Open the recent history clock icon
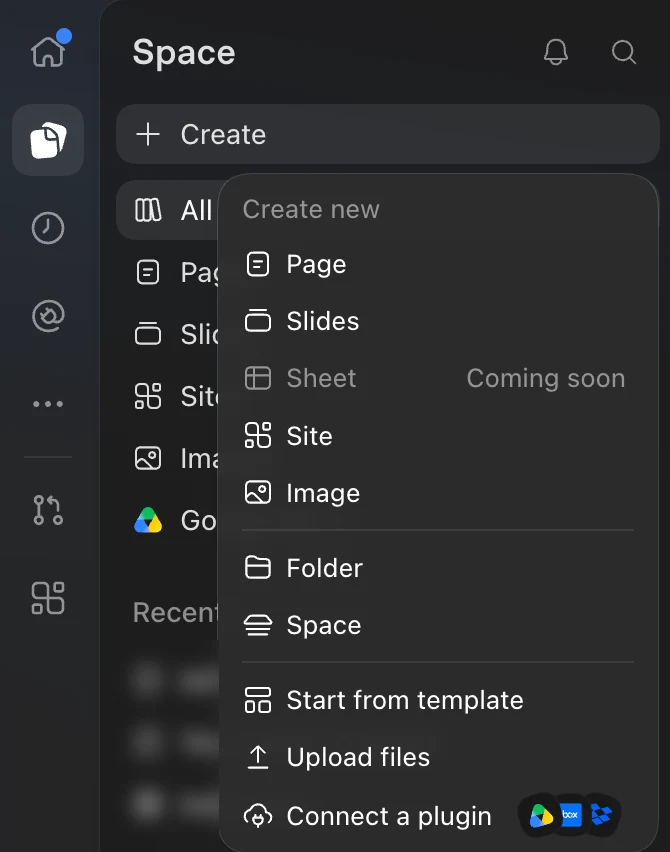This screenshot has height=852, width=670. 48,228
